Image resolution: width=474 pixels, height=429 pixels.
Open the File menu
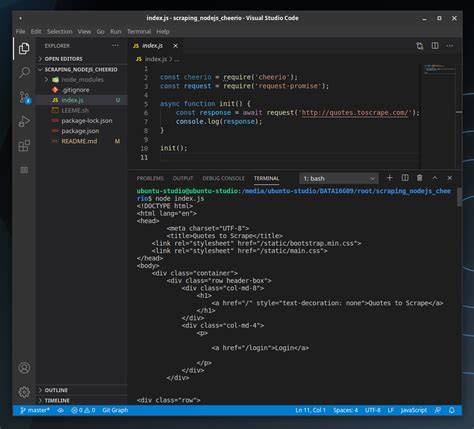tap(20, 32)
